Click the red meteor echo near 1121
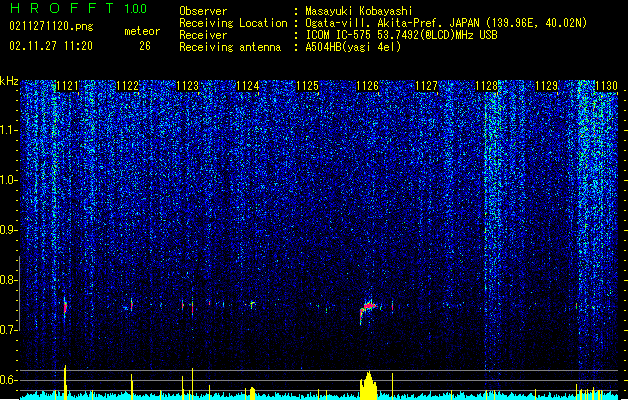This screenshot has height=400, width=629. [x=65, y=308]
